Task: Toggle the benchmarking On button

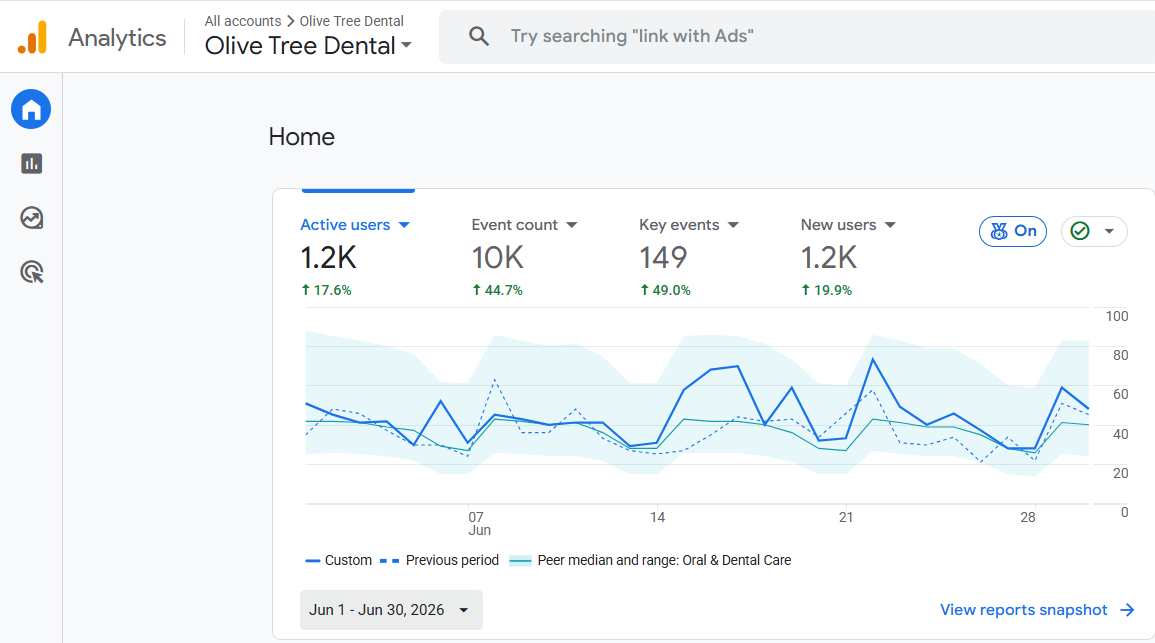Action: 1013,231
